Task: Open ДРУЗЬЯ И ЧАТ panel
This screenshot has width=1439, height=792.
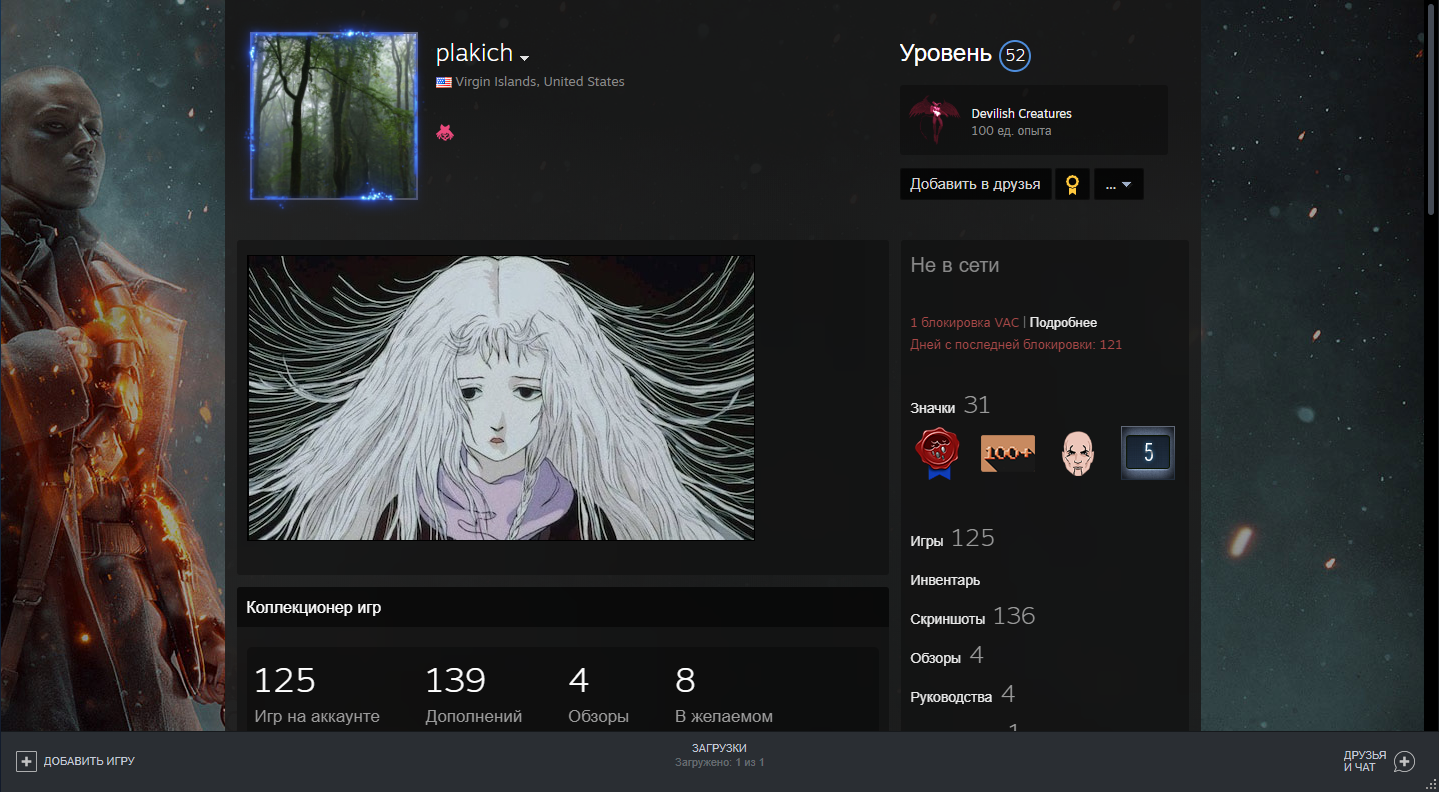Action: (x=1365, y=761)
